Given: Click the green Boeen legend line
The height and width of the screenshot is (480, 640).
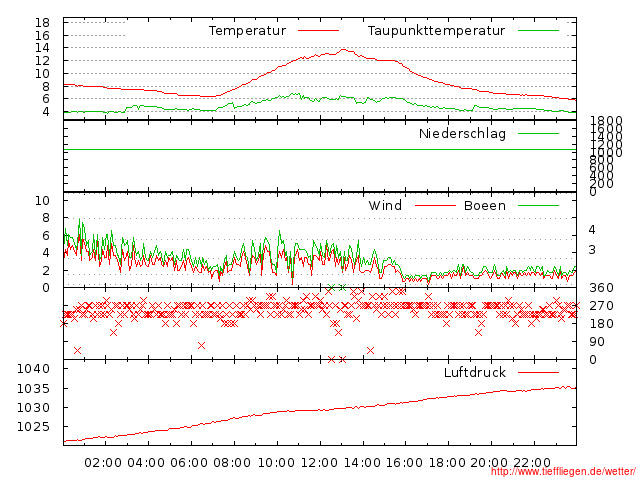Looking at the screenshot, I should [x=538, y=205].
